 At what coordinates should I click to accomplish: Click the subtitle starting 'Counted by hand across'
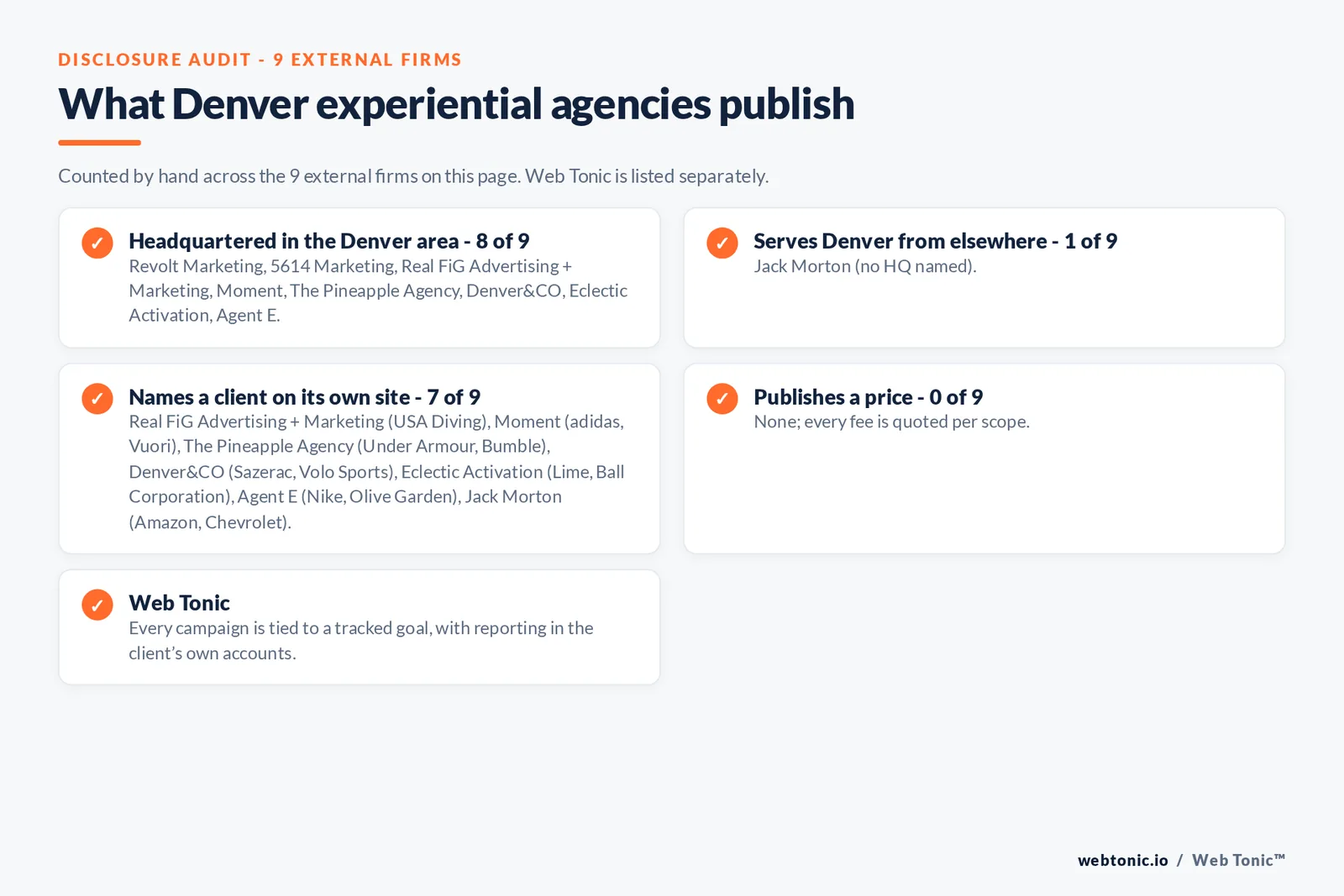413,176
